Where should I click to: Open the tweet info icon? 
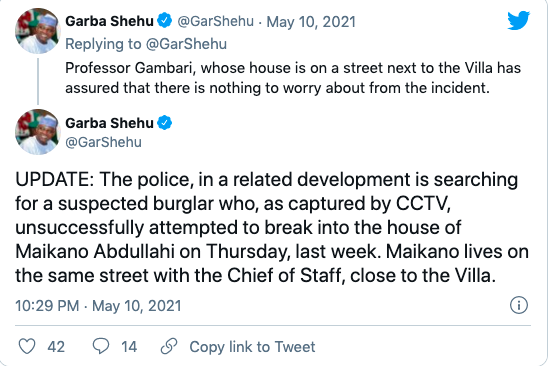[519, 305]
